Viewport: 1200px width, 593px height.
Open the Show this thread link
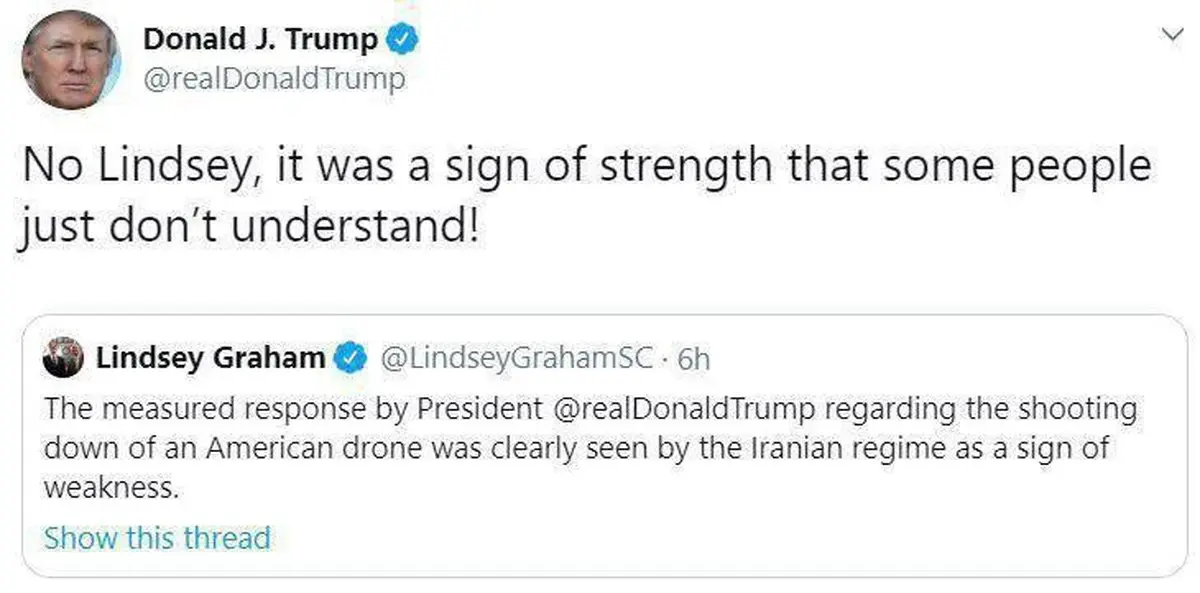pos(157,538)
